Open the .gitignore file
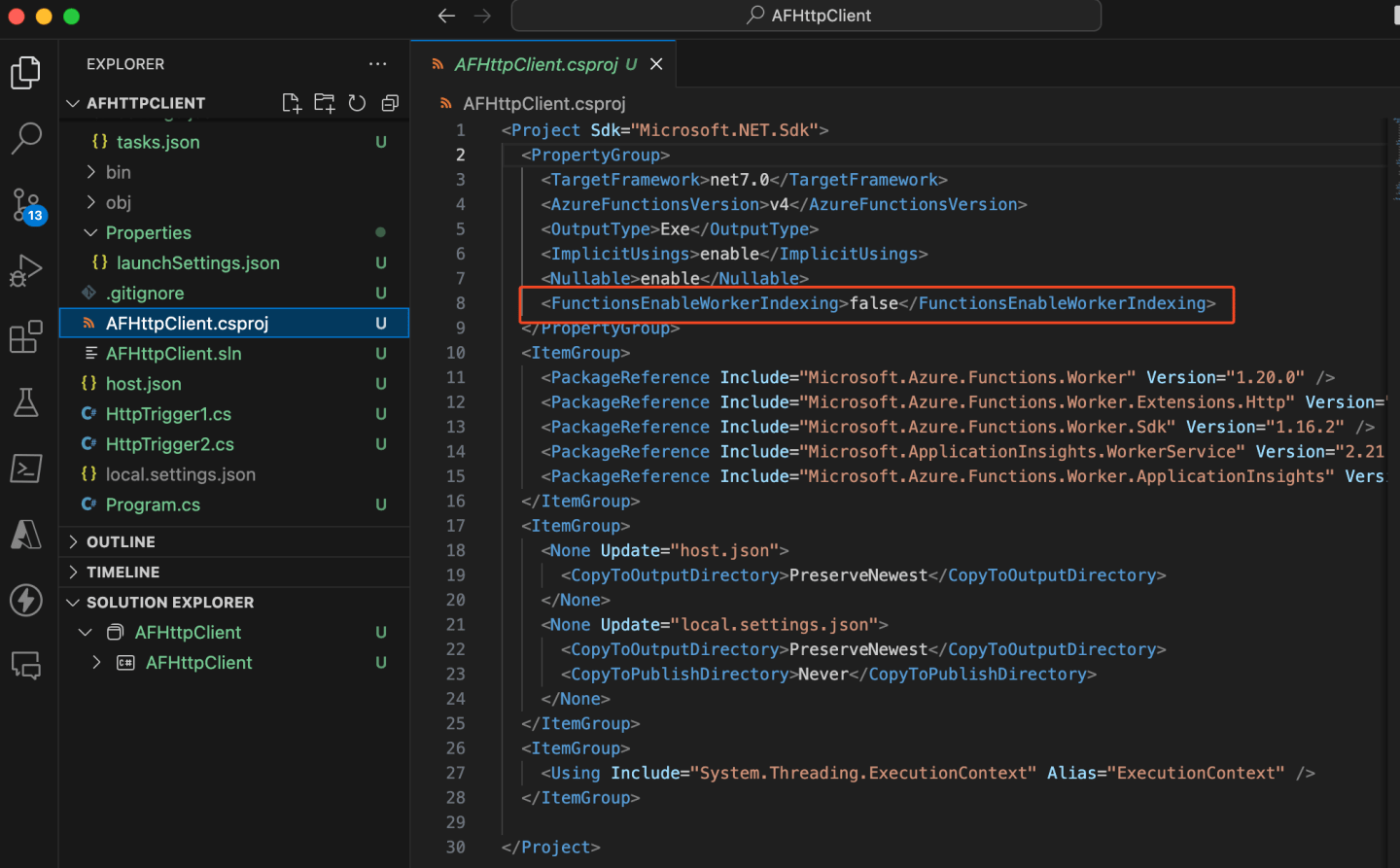 point(145,293)
